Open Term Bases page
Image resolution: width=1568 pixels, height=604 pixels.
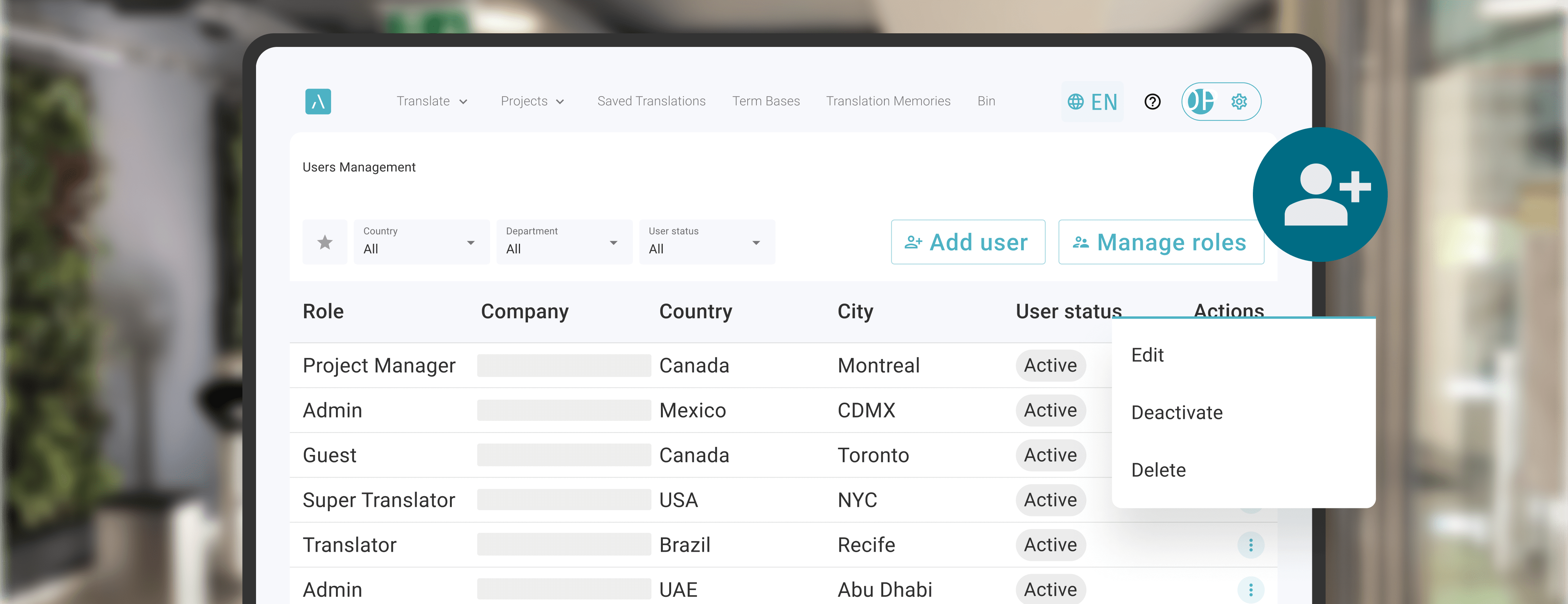766,101
